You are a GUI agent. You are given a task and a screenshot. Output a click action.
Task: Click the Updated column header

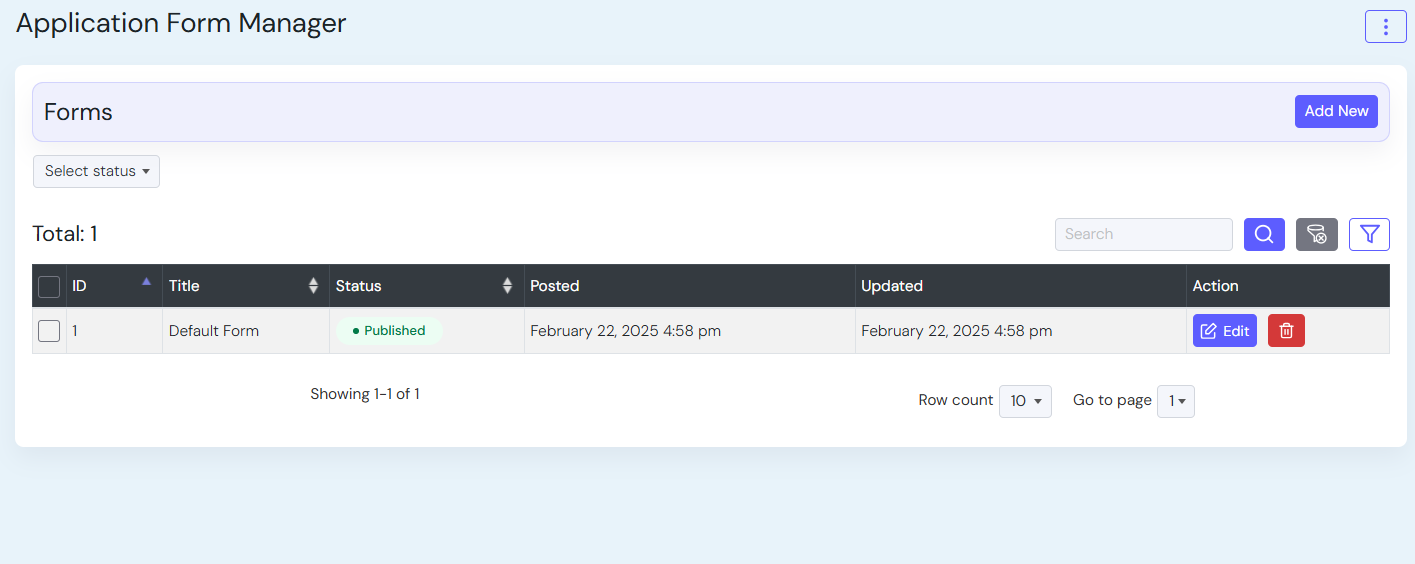(892, 286)
